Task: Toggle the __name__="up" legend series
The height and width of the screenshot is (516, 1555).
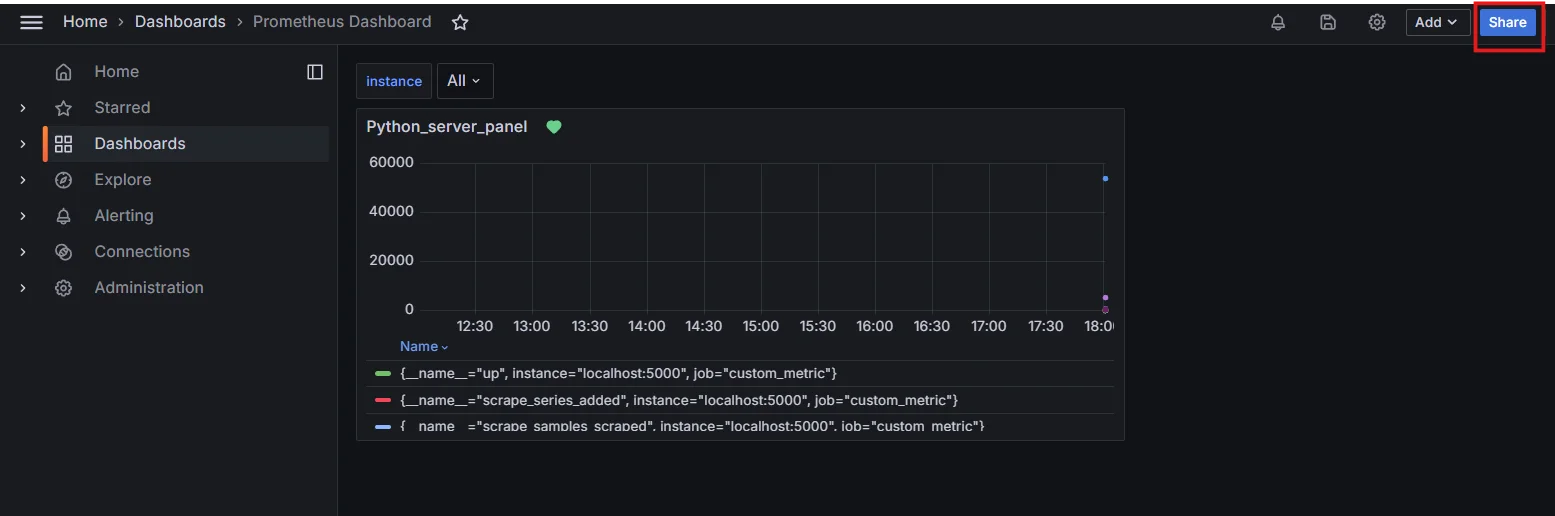Action: click(618, 373)
